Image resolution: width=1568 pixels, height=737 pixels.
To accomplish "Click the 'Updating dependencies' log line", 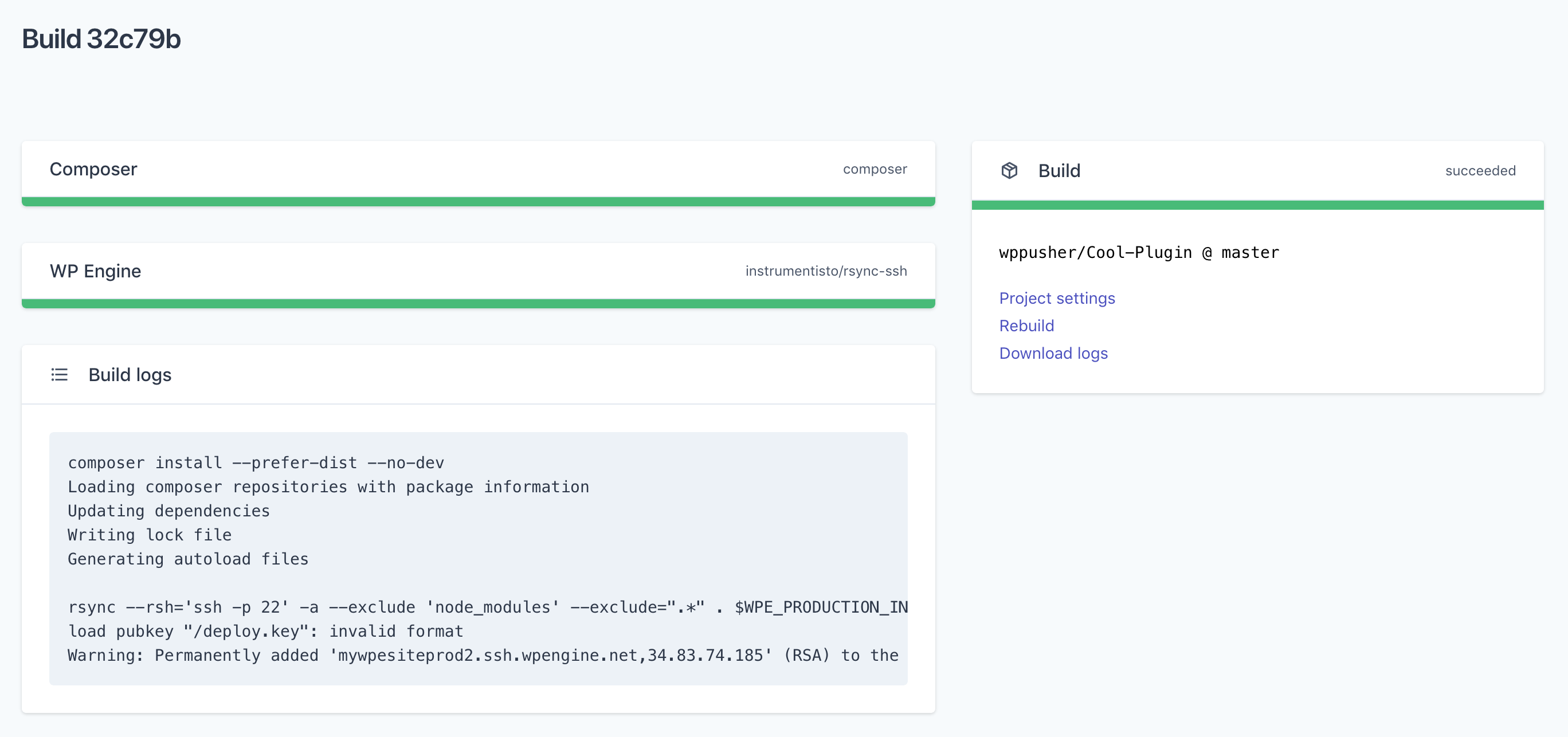I will 168,511.
